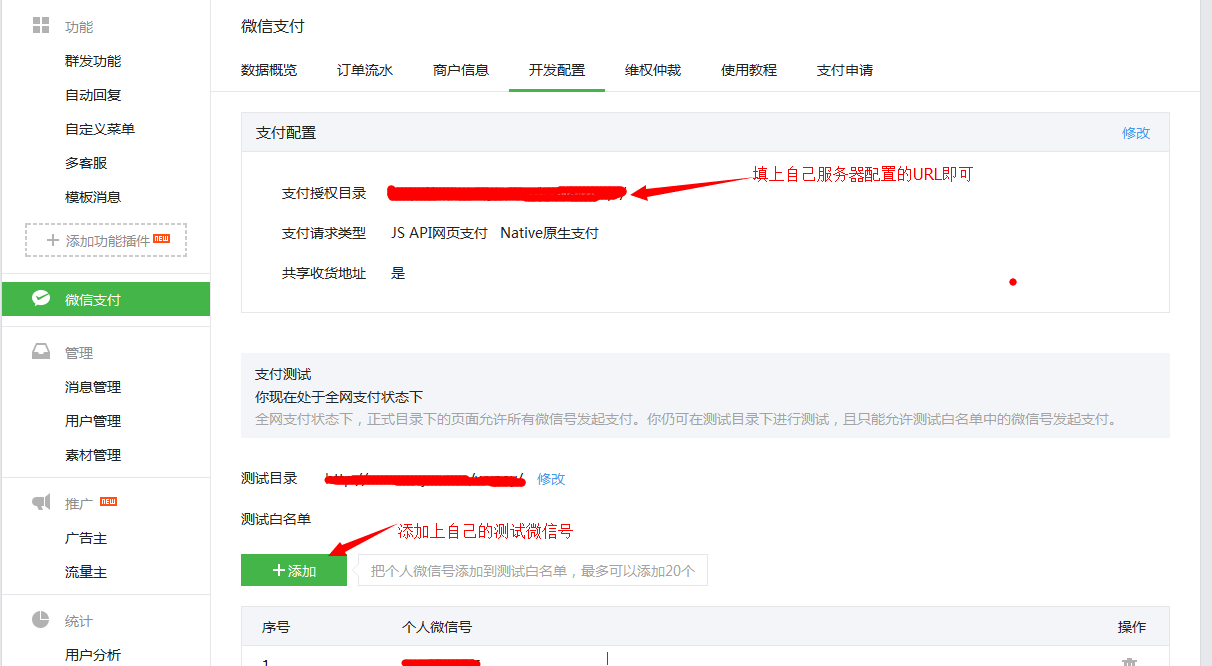Open 群发功能 in the sidebar
The image size is (1212, 666).
[93, 61]
